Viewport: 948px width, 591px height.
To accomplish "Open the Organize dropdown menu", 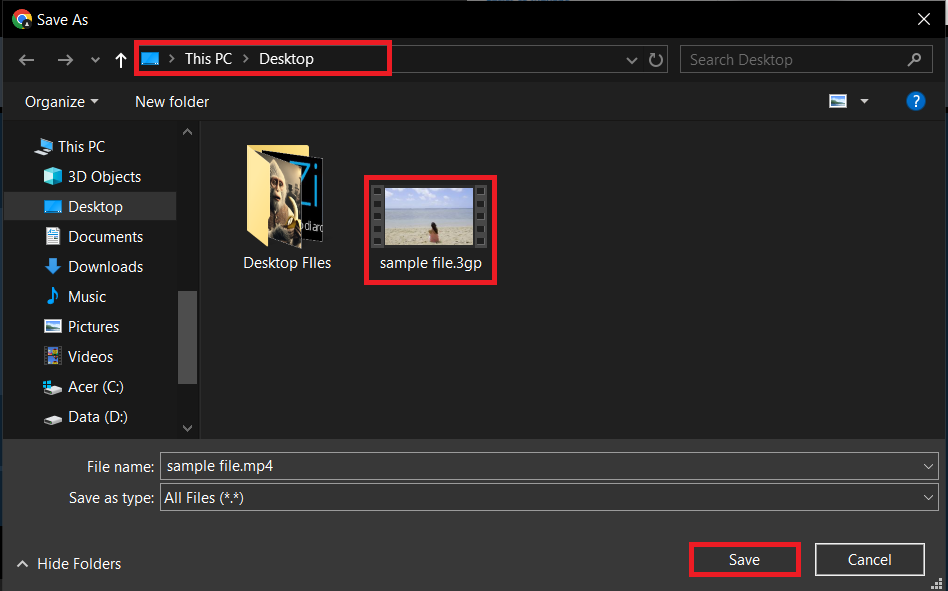I will coord(60,101).
